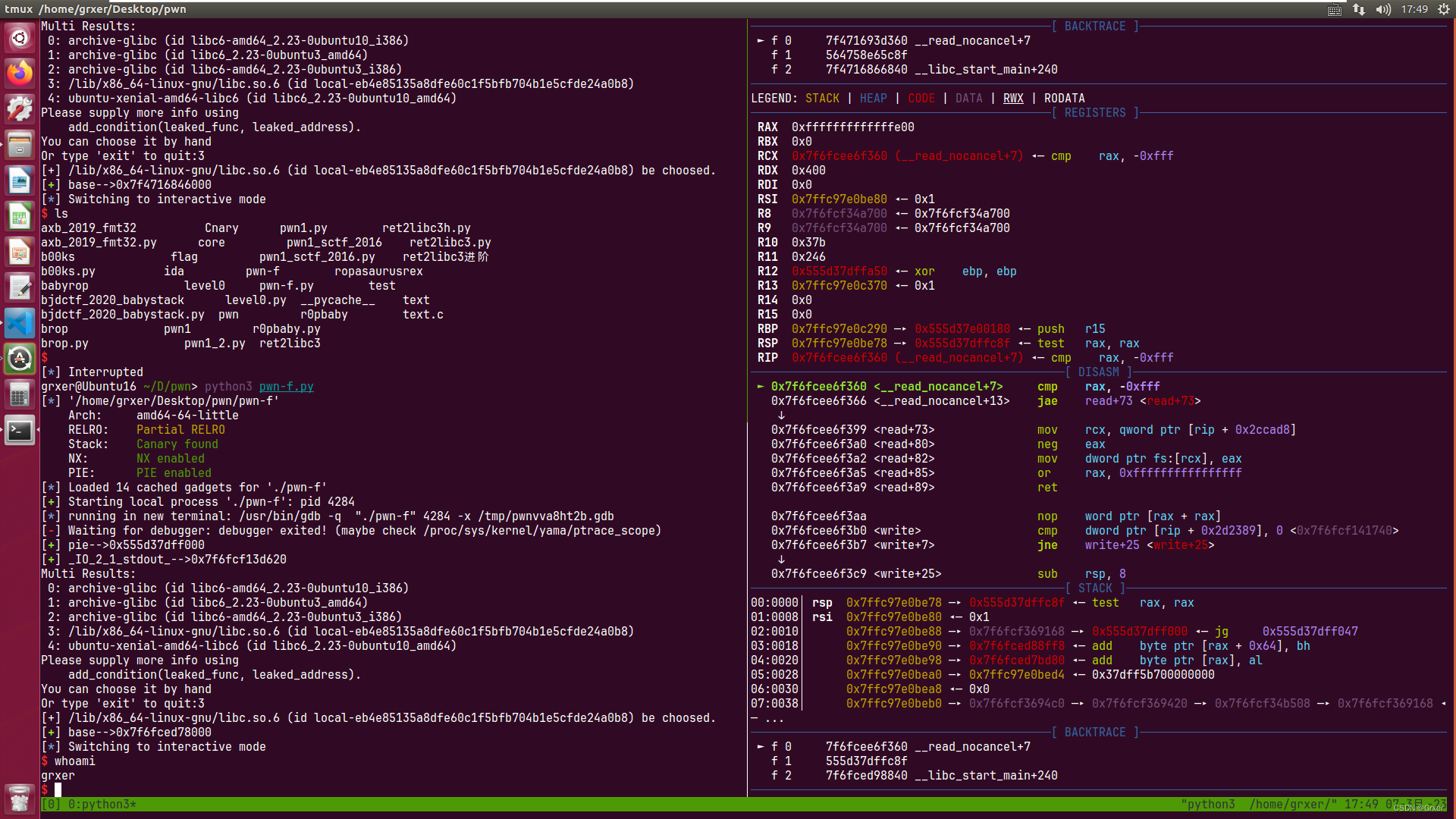Launch LibreOffice Impress from the dock
Viewport: 1456px width, 819px height.
point(20,252)
